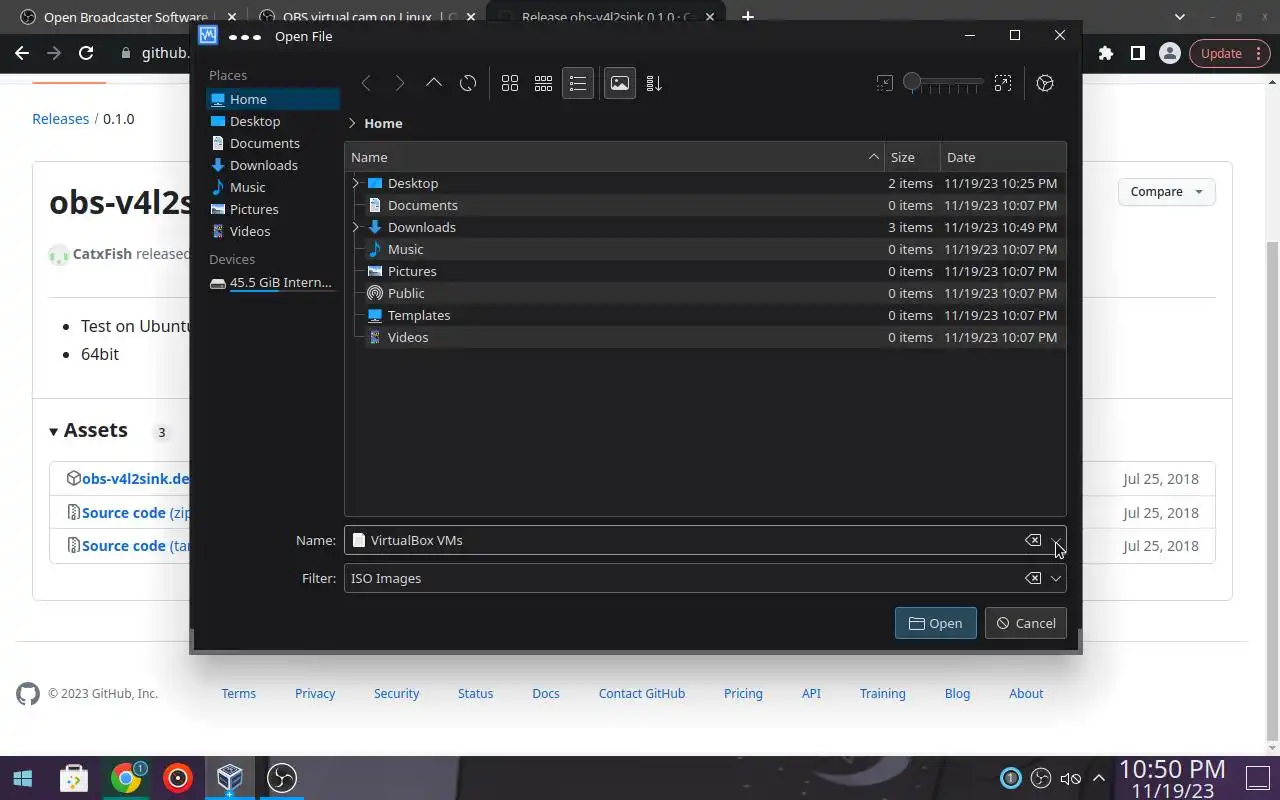This screenshot has width=1280, height=800.
Task: Select Documents in the Places panel
Action: [x=273, y=143]
